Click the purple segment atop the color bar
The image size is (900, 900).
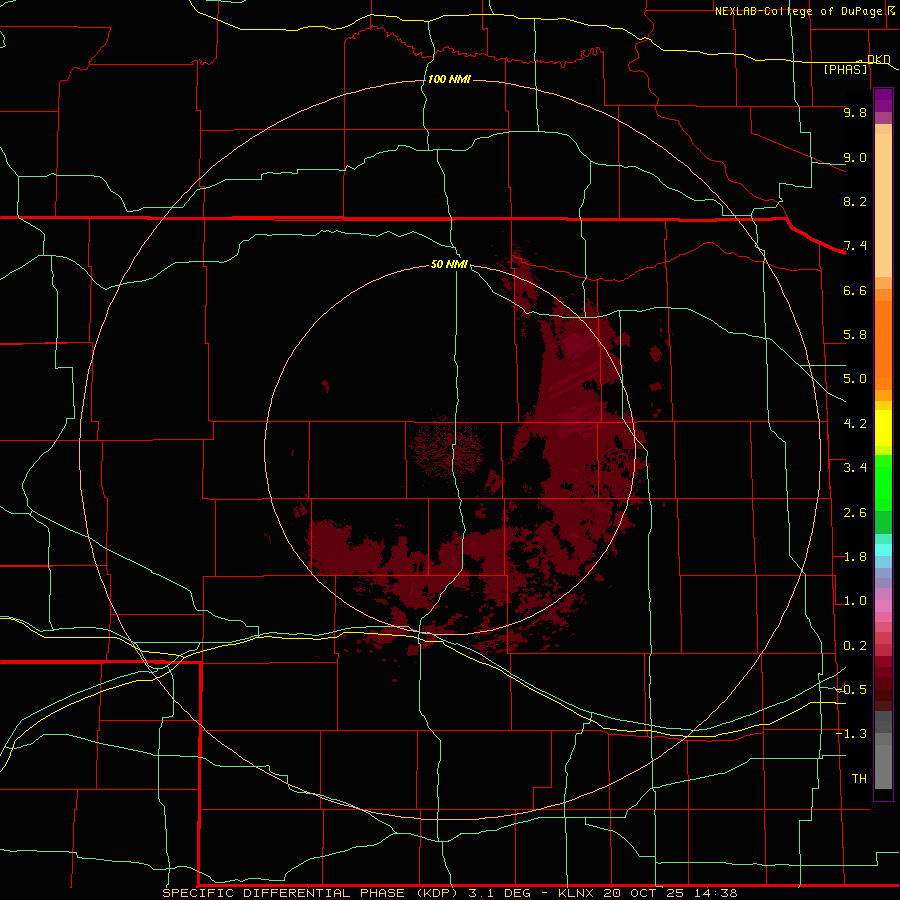[883, 100]
